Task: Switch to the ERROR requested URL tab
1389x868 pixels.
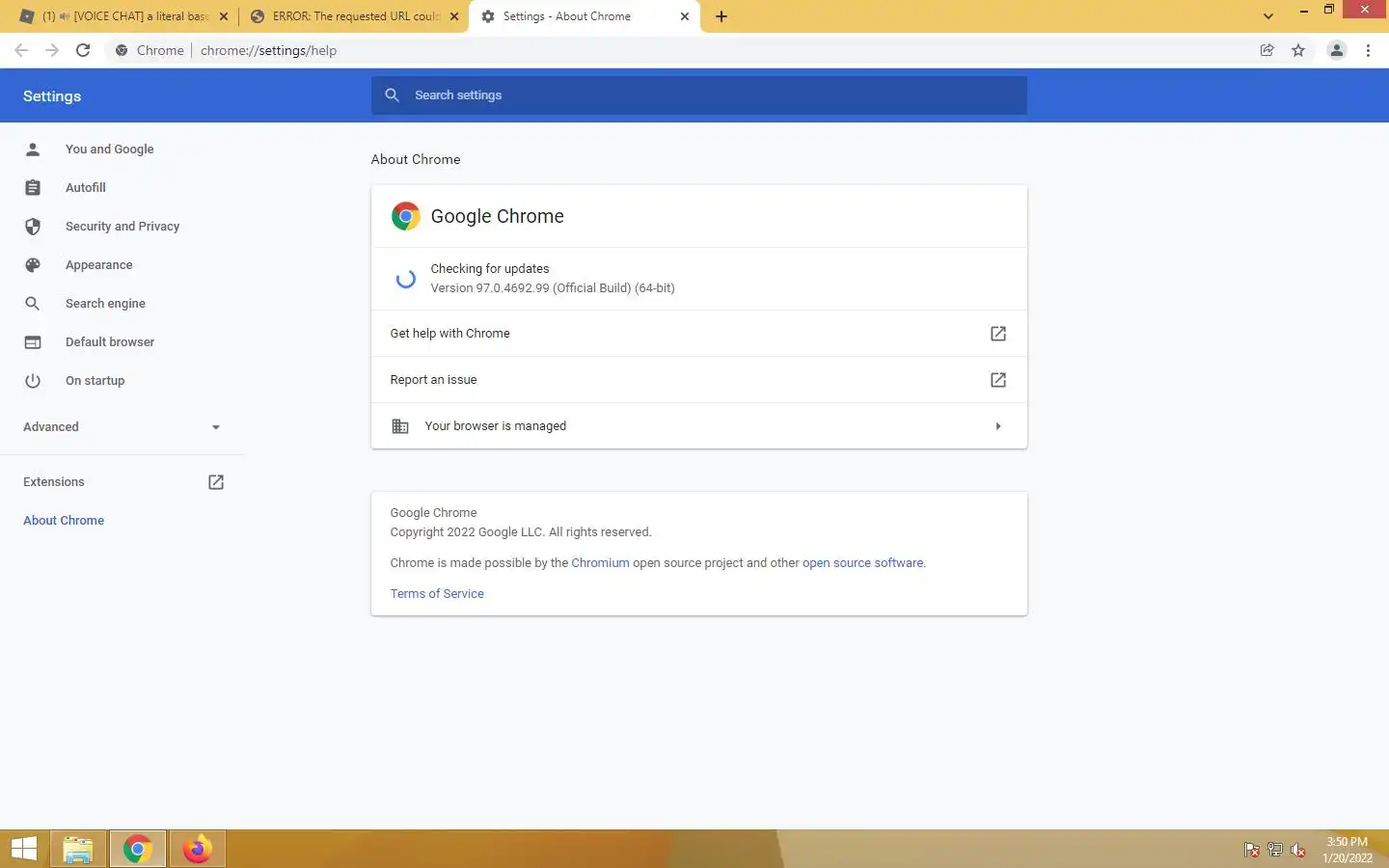Action: coord(355,16)
